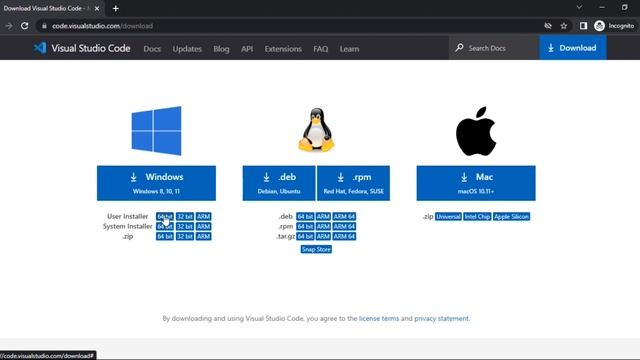Select Linux .tar.gz ARM 64
Viewport: 640px width, 360px height.
[x=344, y=236]
